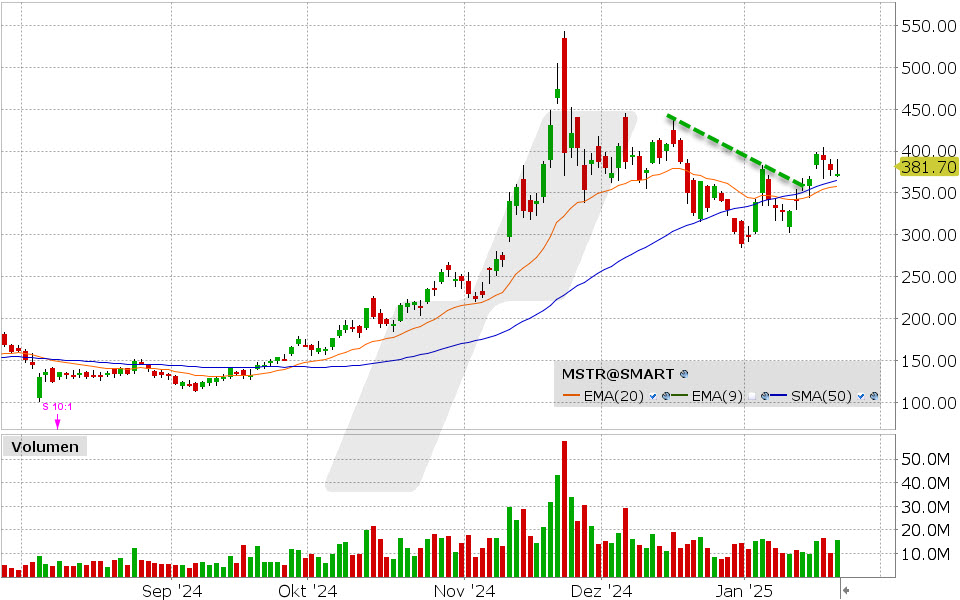The width and height of the screenshot is (960, 600).
Task: Click the small arrow at the chart's bottom-right corner
Action: [846, 590]
